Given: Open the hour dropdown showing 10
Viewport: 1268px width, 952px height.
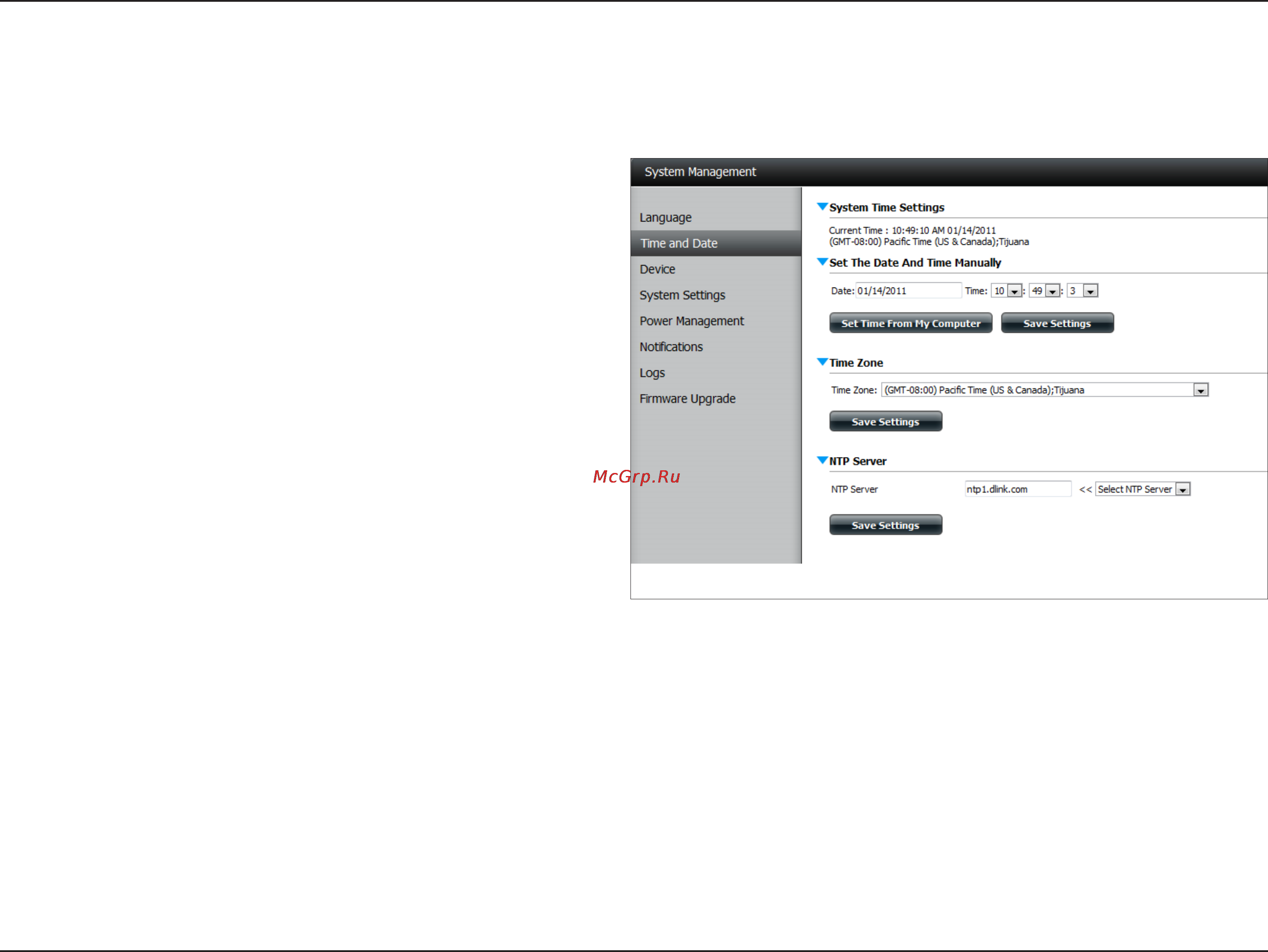Looking at the screenshot, I should [x=1006, y=291].
